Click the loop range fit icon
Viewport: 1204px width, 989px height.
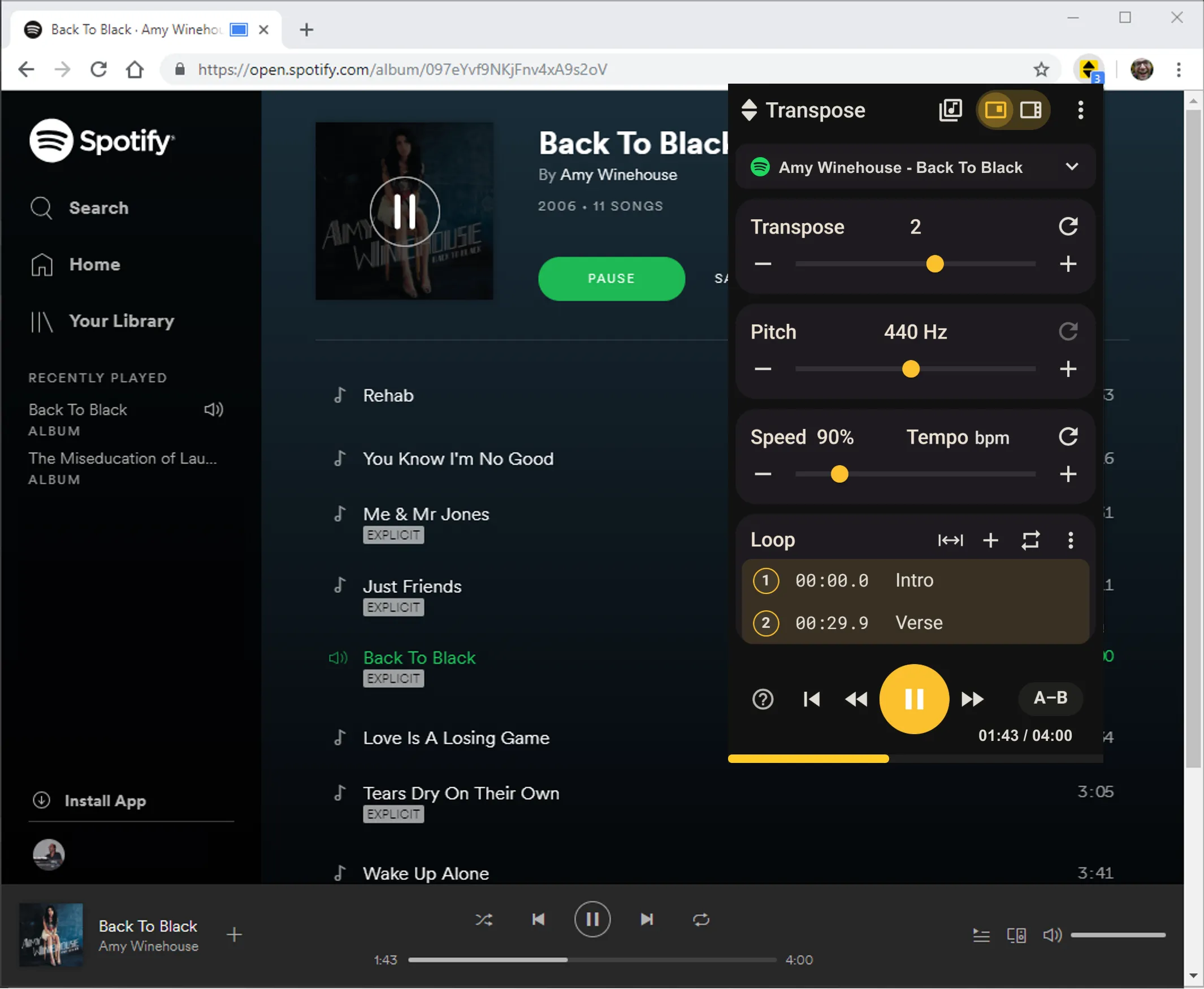point(950,540)
